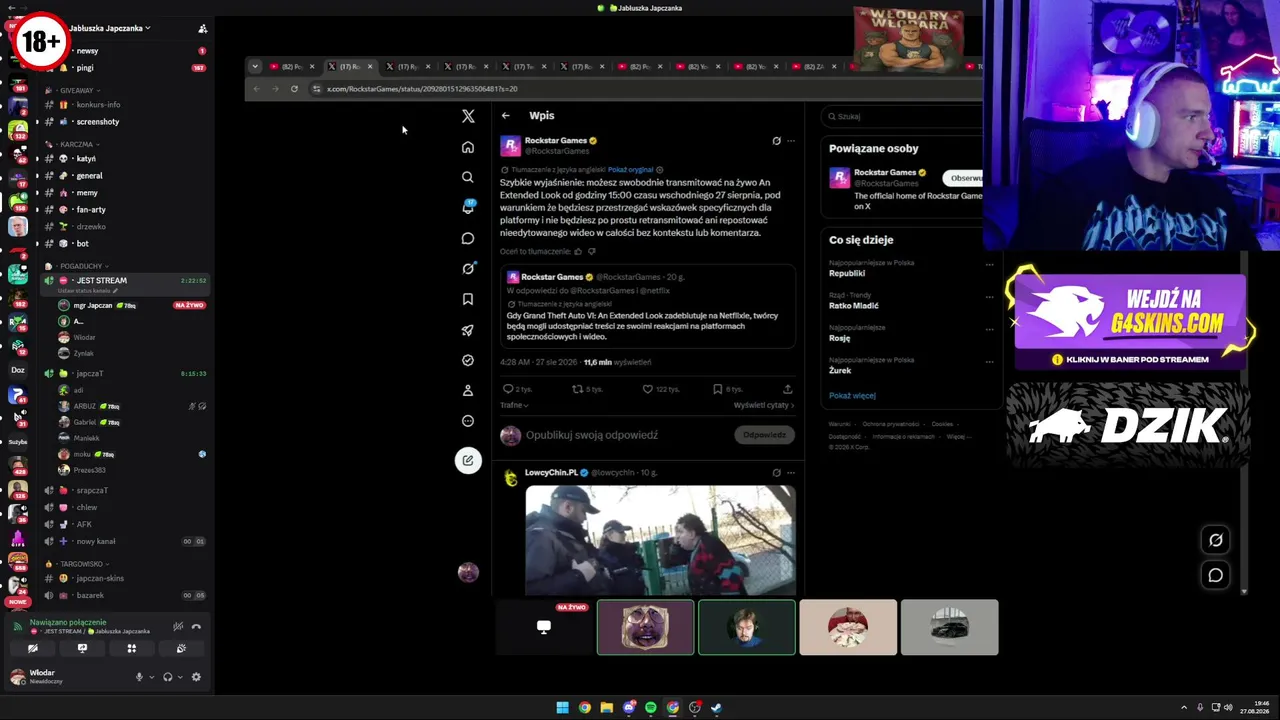Expand the 'Trafne' replies sort dropdown
Screen dimensions: 1280x720
pyautogui.click(x=514, y=405)
